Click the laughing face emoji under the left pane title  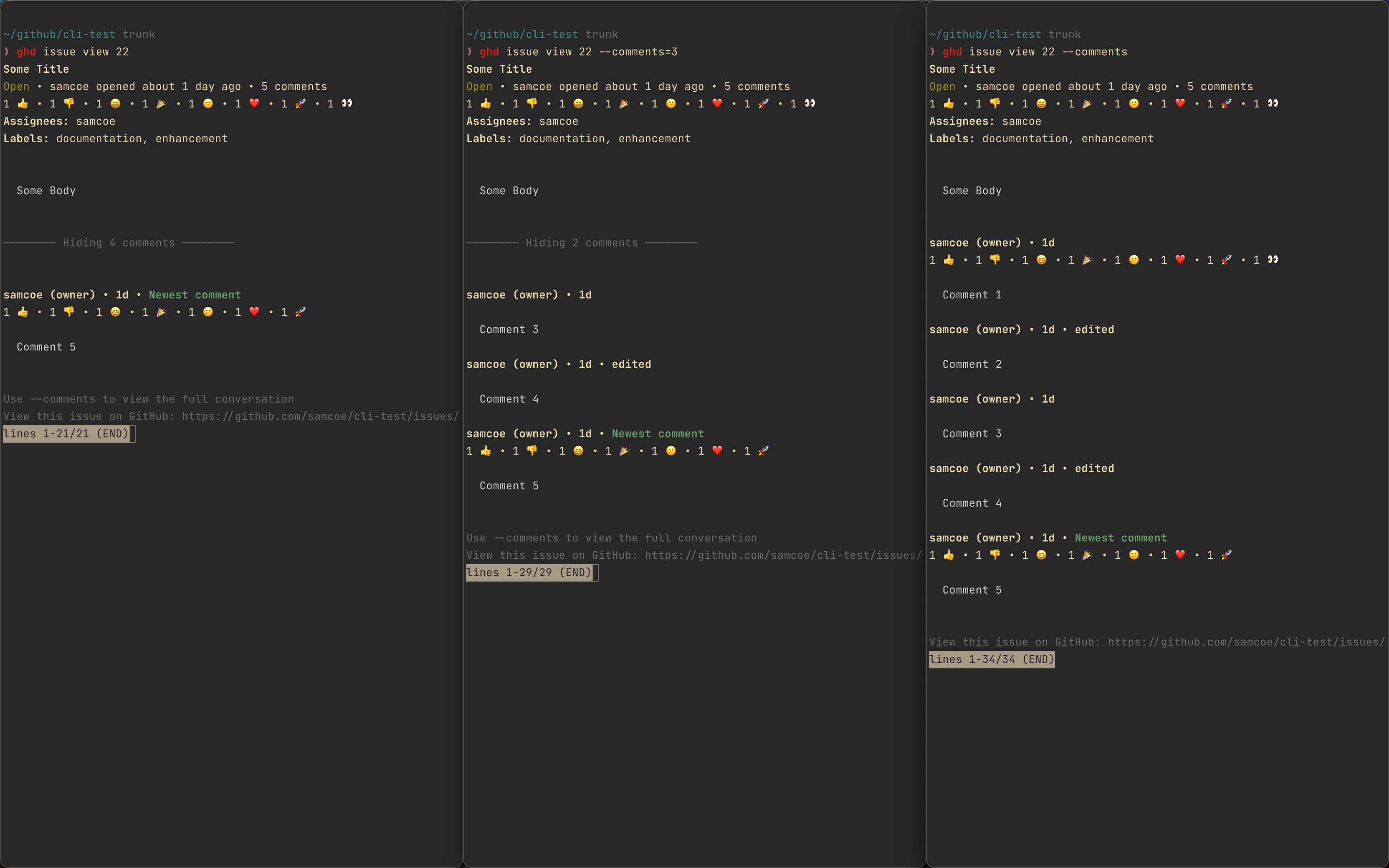pyautogui.click(x=115, y=103)
